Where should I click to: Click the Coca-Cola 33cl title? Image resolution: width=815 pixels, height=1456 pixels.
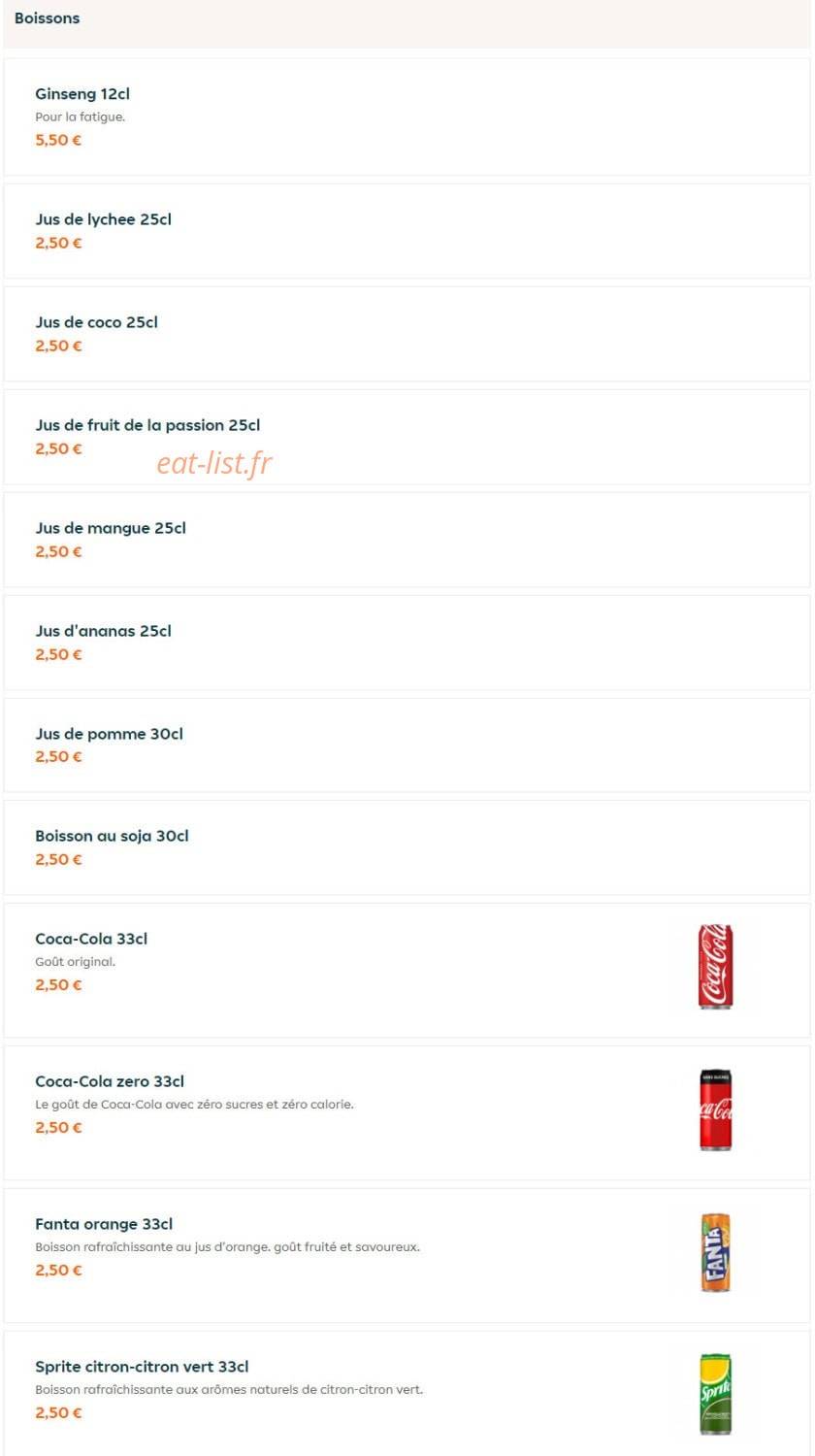click(91, 939)
